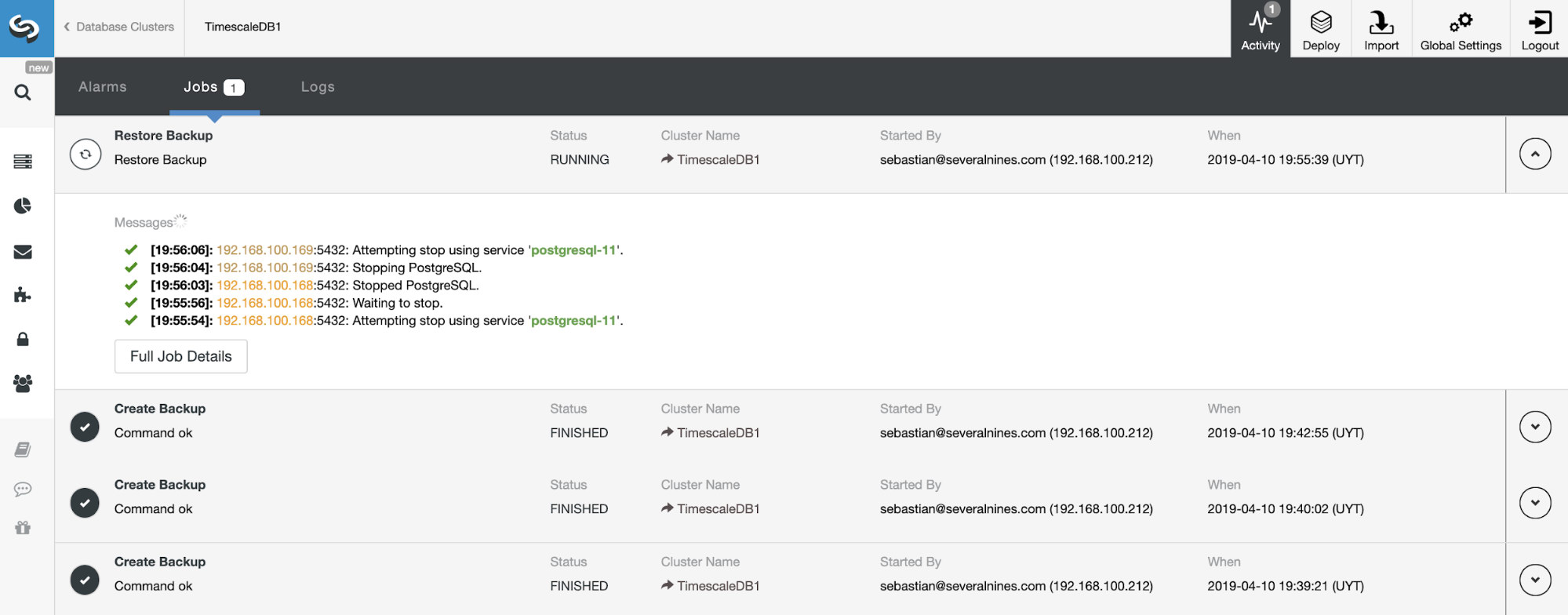Collapse the Restore Backup job details
1568x615 pixels.
coord(1535,155)
